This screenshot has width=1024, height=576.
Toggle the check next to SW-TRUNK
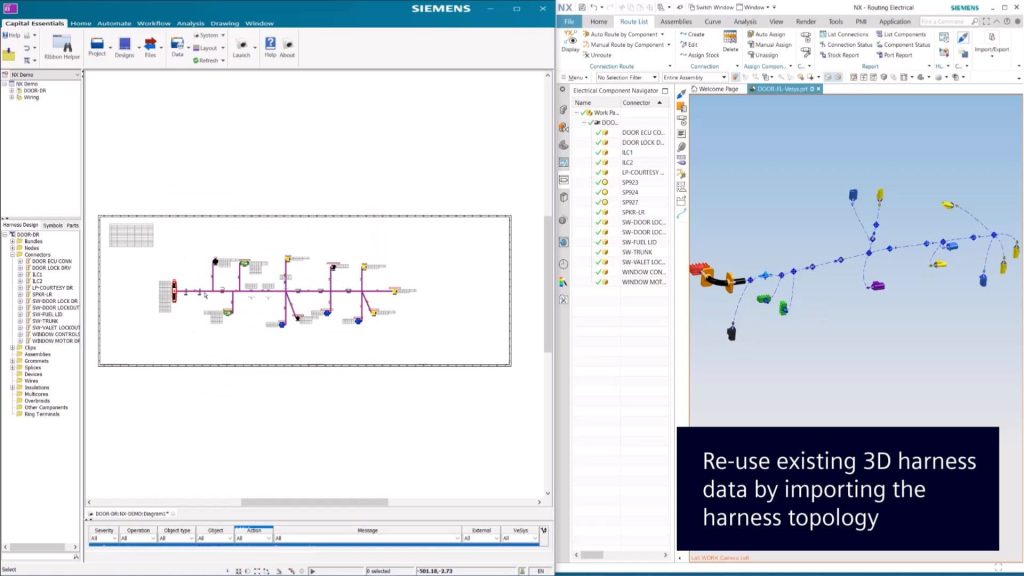coord(598,252)
